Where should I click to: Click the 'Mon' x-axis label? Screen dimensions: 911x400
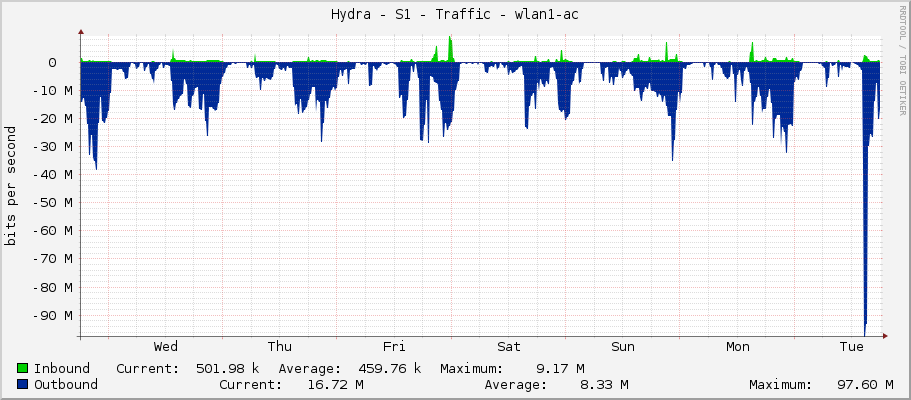(x=737, y=347)
